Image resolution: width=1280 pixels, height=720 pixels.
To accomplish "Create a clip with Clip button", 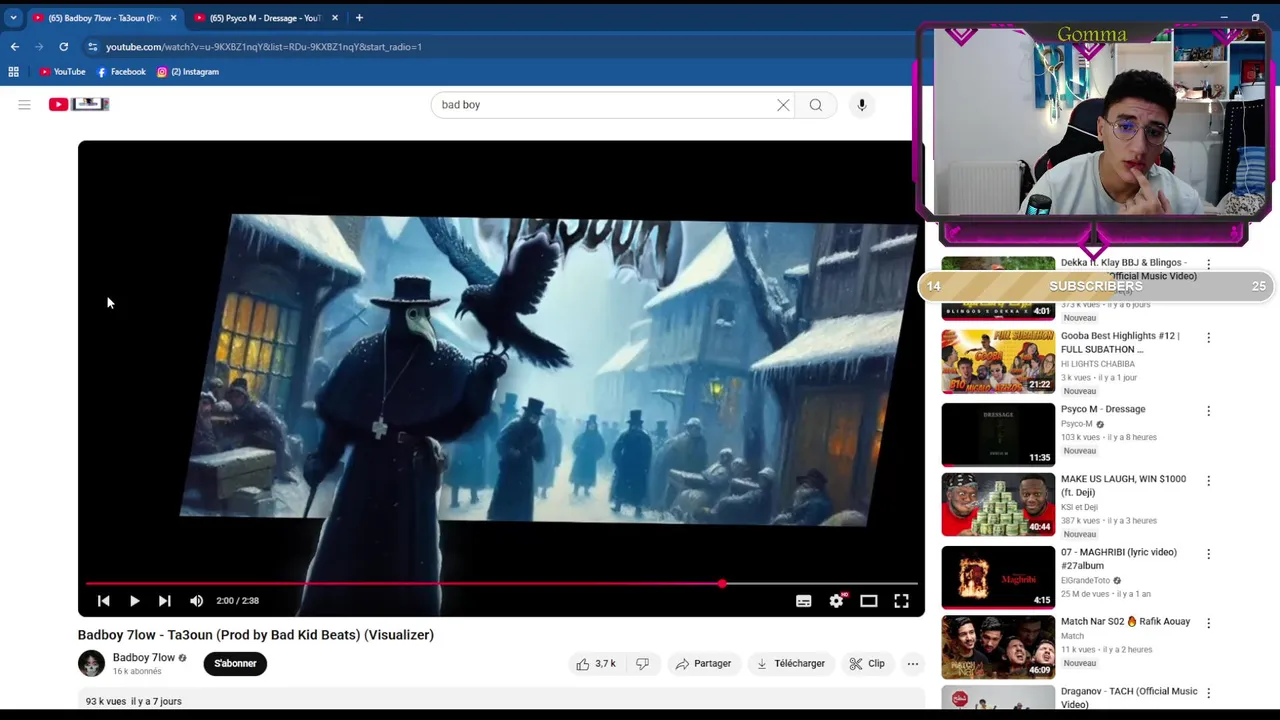I will click(867, 664).
